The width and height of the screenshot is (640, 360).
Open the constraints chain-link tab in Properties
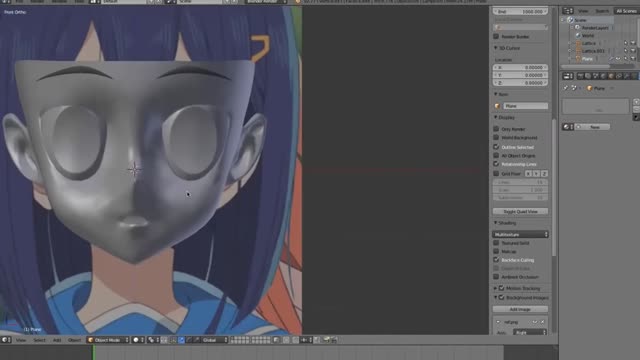[x=619, y=76]
